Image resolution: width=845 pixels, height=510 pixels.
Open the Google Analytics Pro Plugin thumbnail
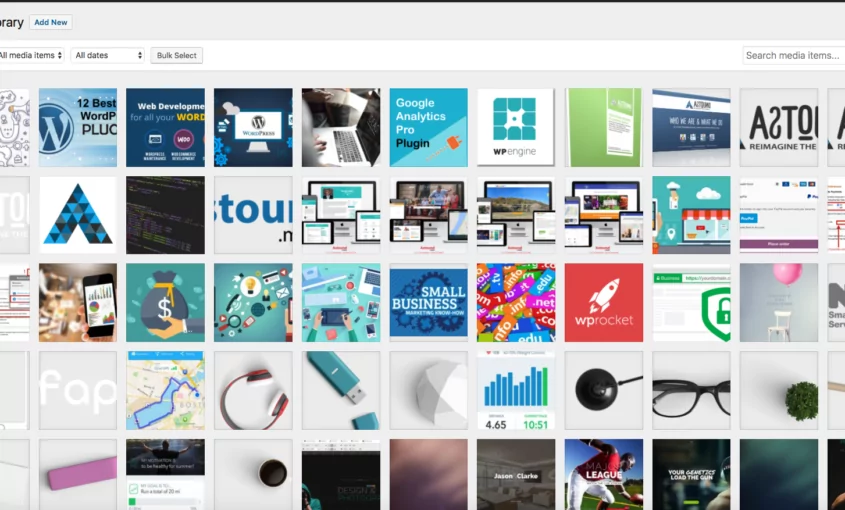tap(429, 128)
